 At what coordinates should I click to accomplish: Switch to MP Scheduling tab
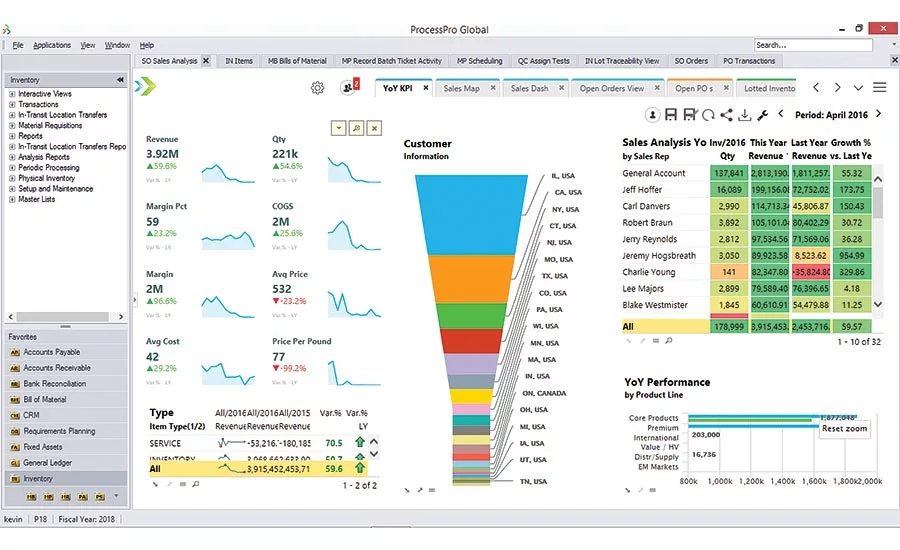pos(479,61)
